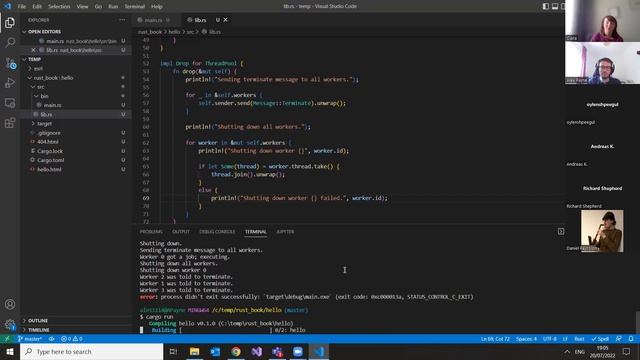The width and height of the screenshot is (640, 360).
Task: Open Google Chrome from the taskbar
Action: (236, 351)
